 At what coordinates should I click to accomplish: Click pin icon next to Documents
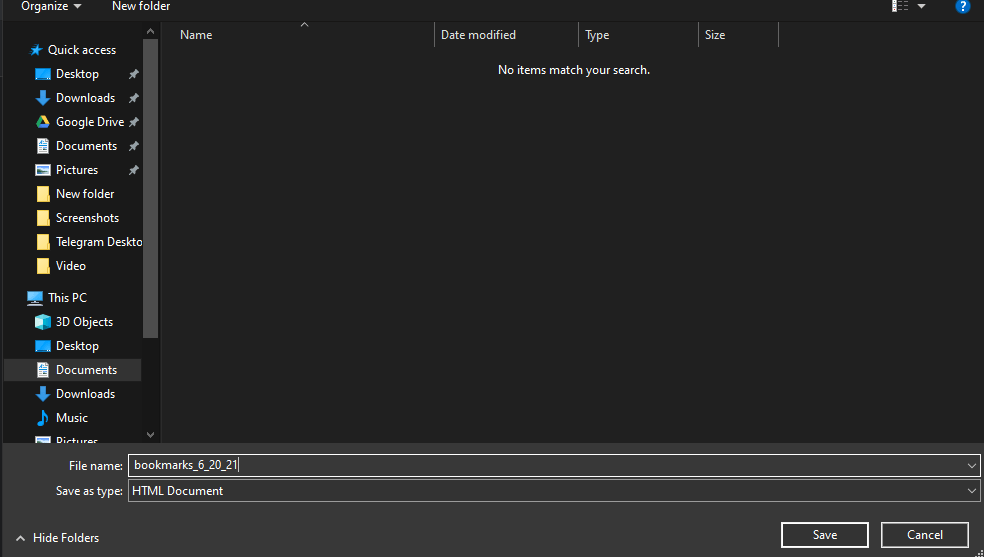tap(134, 146)
